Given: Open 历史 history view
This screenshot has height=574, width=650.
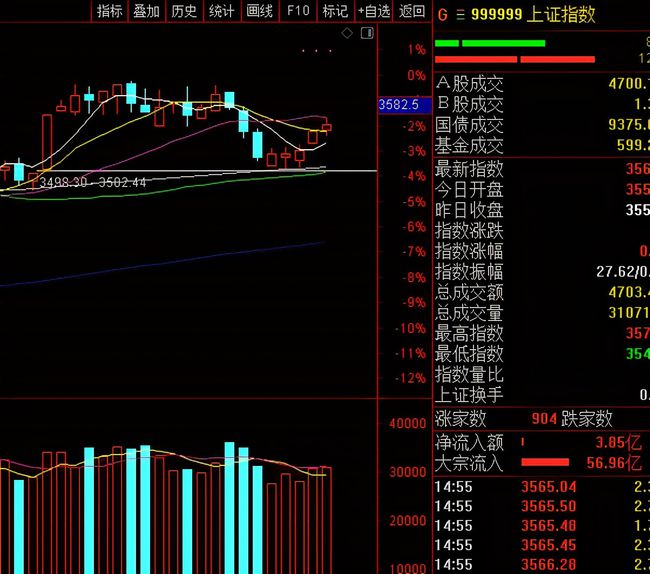Looking at the screenshot, I should 184,11.
